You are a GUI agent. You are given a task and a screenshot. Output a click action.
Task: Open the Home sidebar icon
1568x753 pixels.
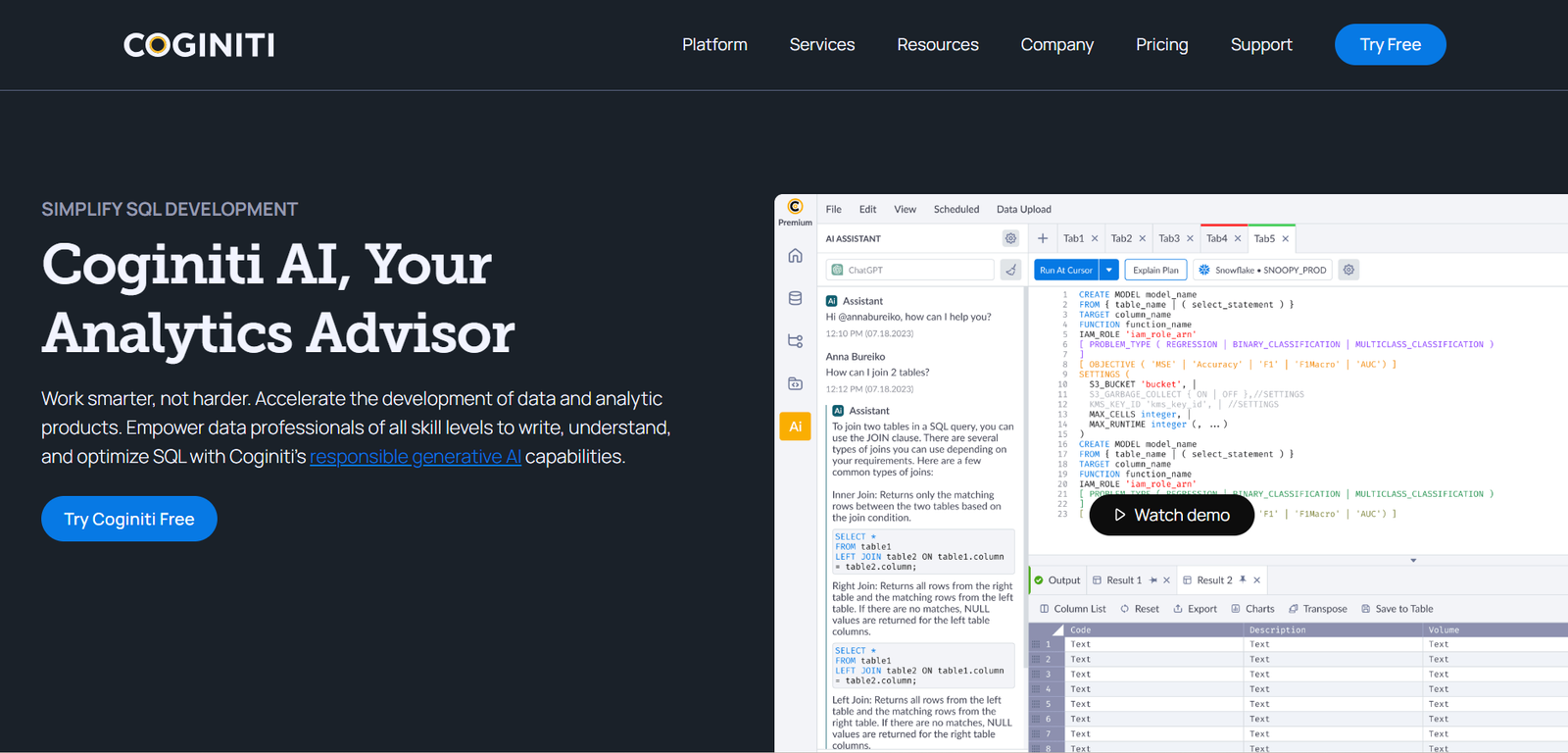[795, 256]
